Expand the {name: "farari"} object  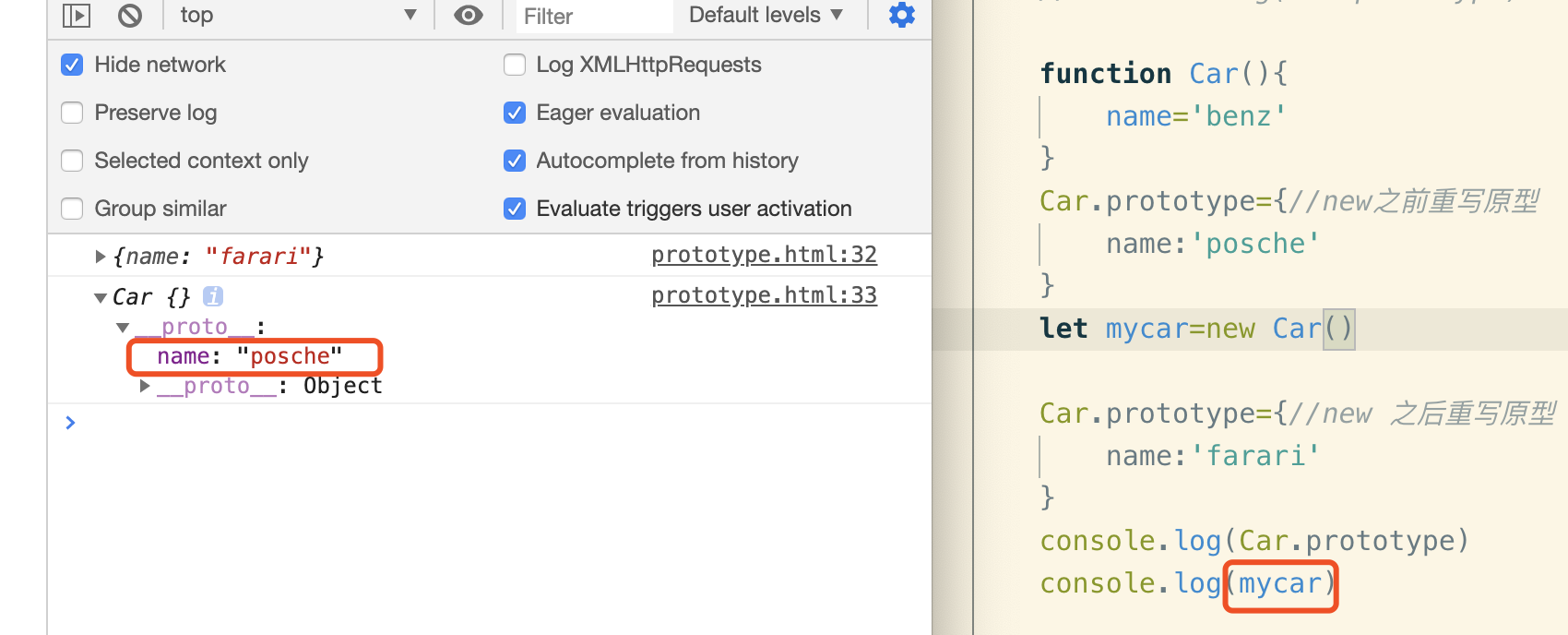click(101, 257)
